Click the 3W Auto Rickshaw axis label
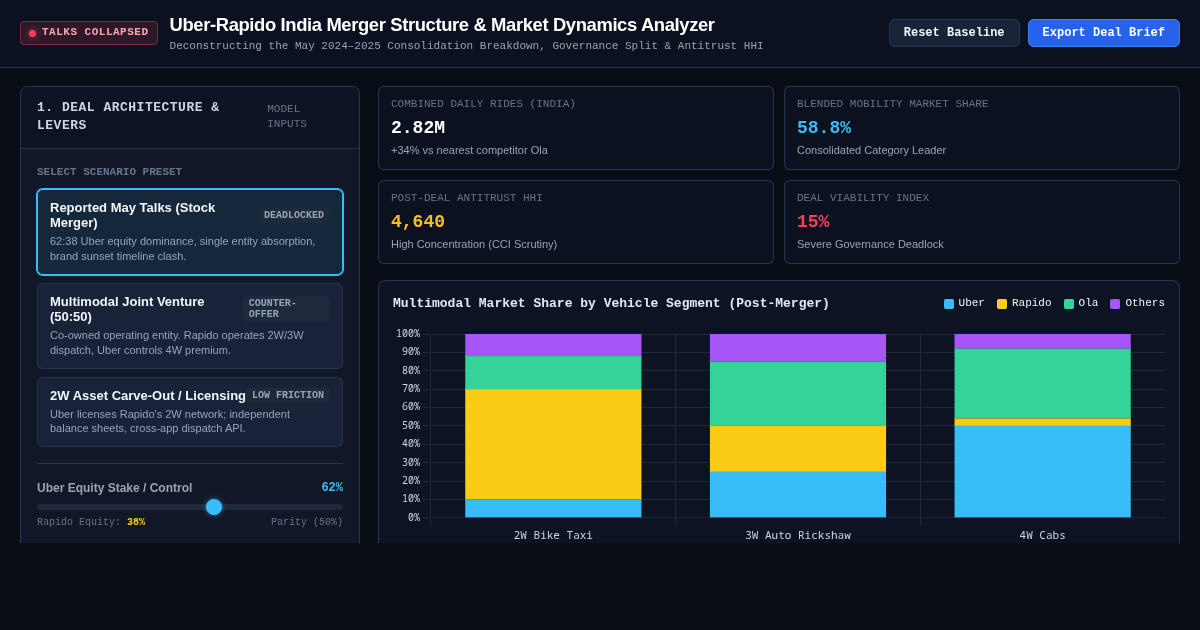Screen dimensions: 1200x630 [798, 535]
